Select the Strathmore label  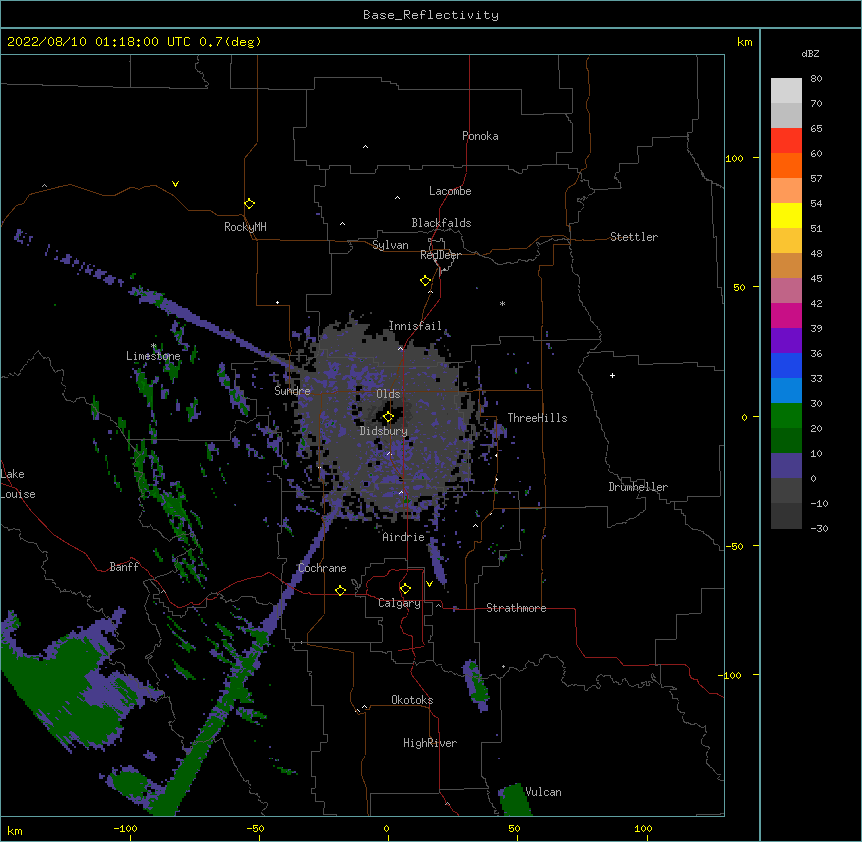[x=516, y=608]
